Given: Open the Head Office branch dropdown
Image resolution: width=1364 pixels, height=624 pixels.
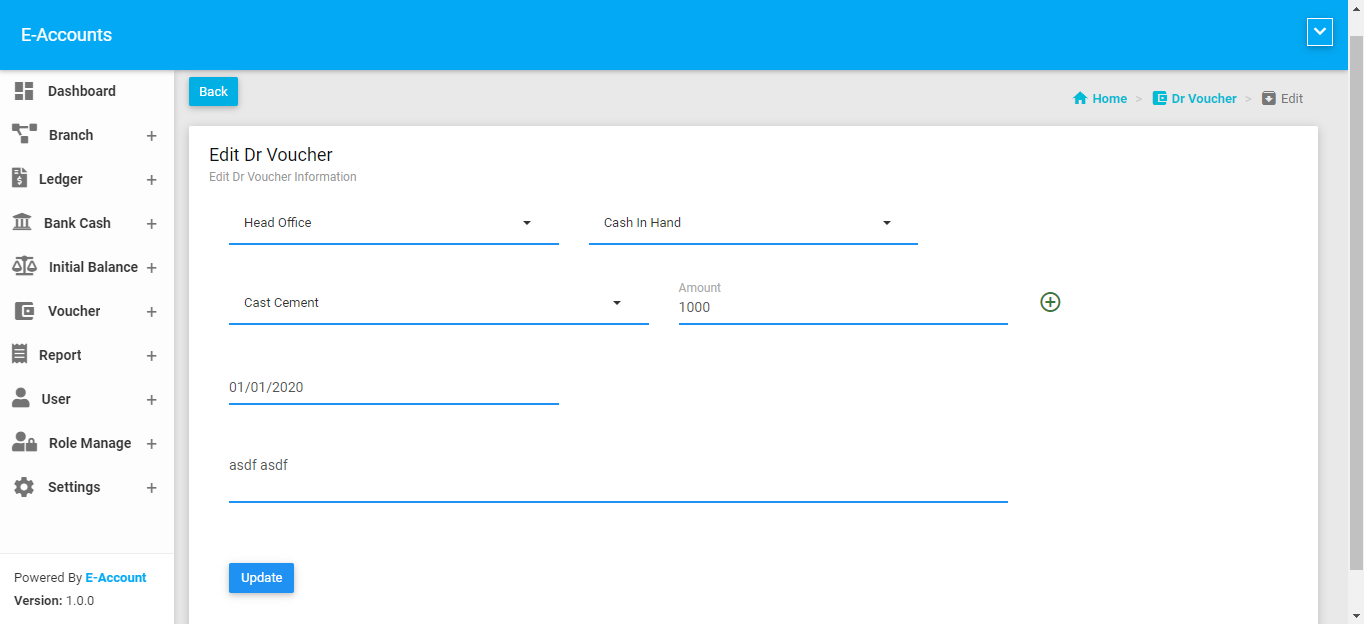Looking at the screenshot, I should [393, 223].
